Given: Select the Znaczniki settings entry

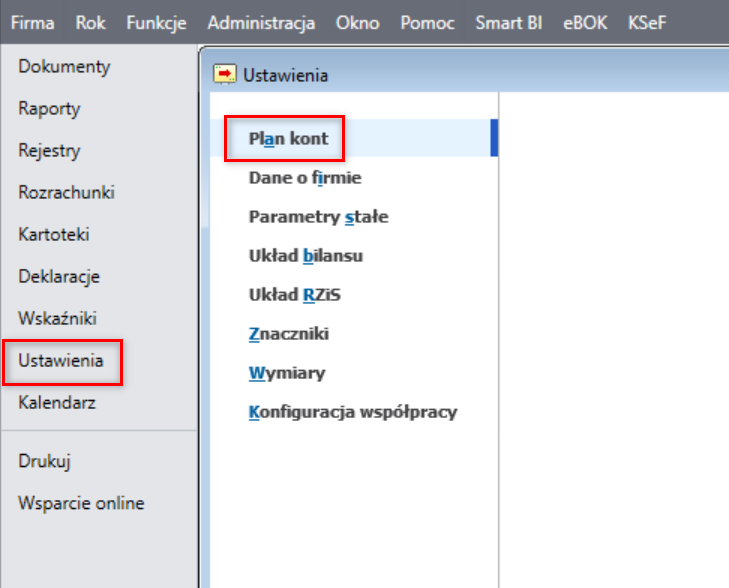Looking at the screenshot, I should coord(288,334).
